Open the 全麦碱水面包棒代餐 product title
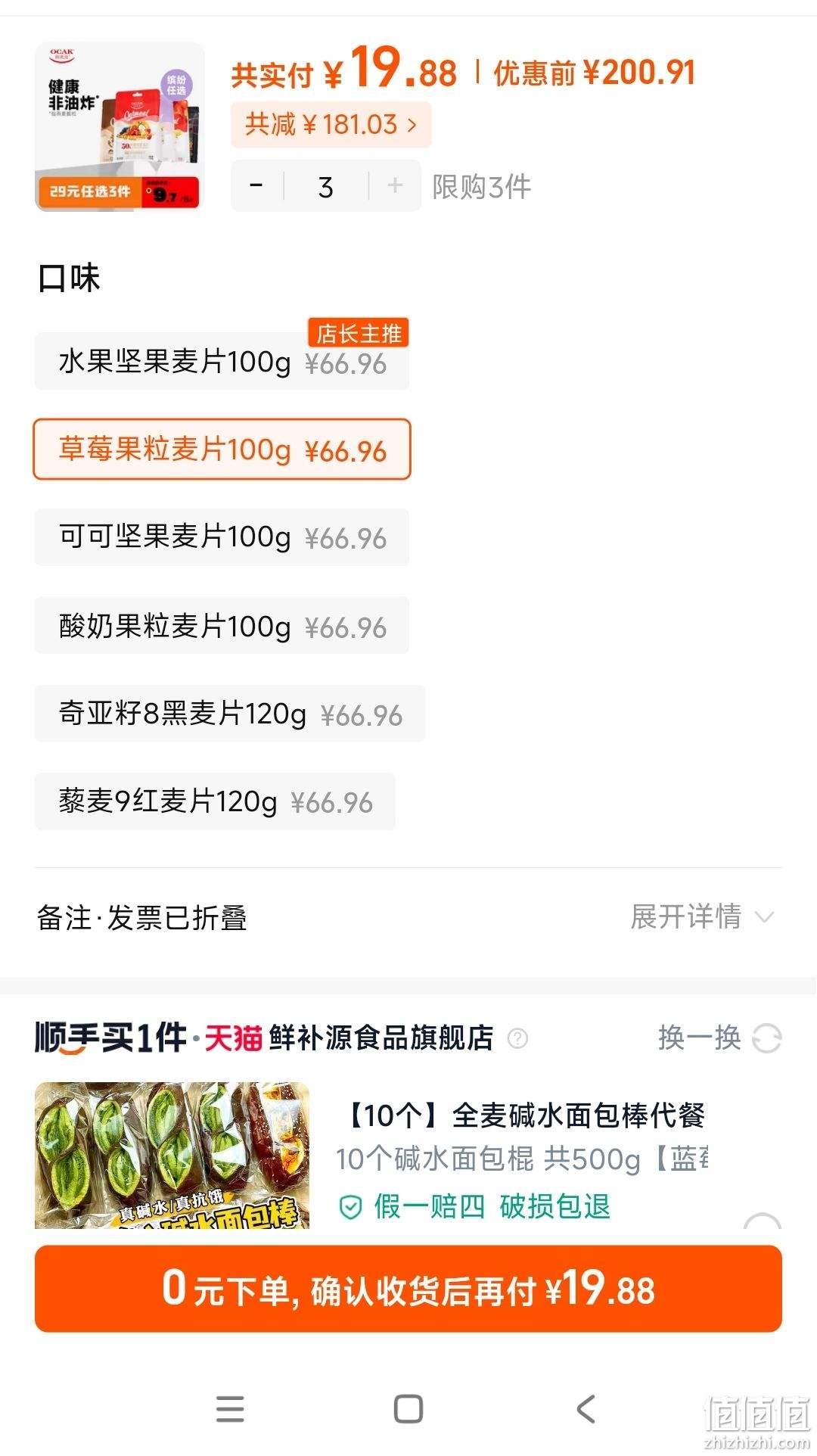 tap(522, 1115)
